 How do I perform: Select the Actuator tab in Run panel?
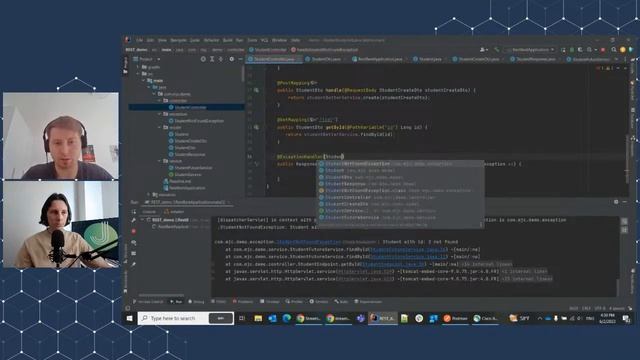(174, 212)
